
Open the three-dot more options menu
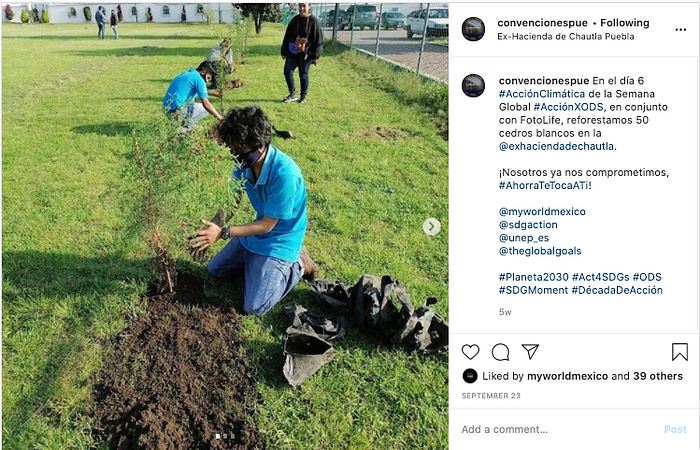click(680, 29)
